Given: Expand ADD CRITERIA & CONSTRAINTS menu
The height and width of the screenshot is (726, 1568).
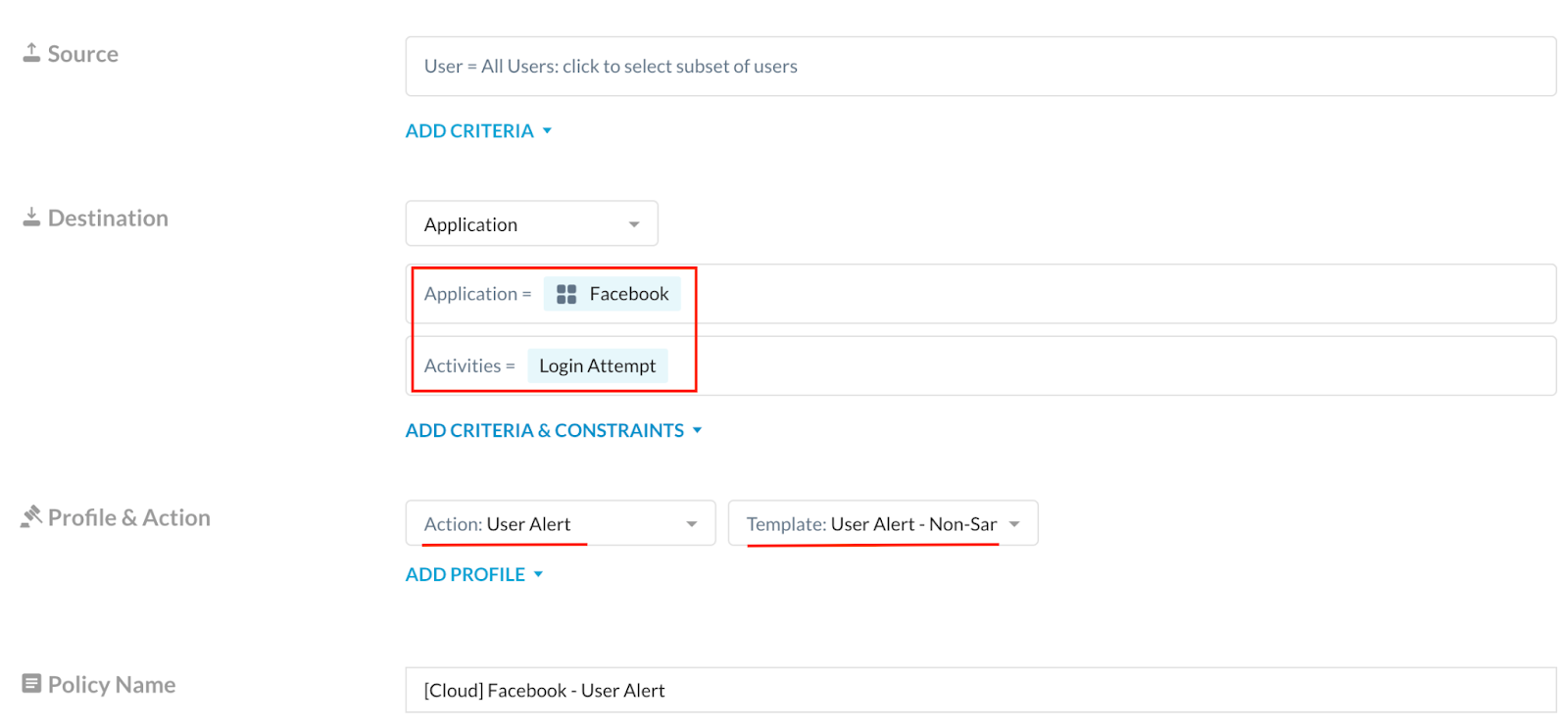Looking at the screenshot, I should [554, 431].
